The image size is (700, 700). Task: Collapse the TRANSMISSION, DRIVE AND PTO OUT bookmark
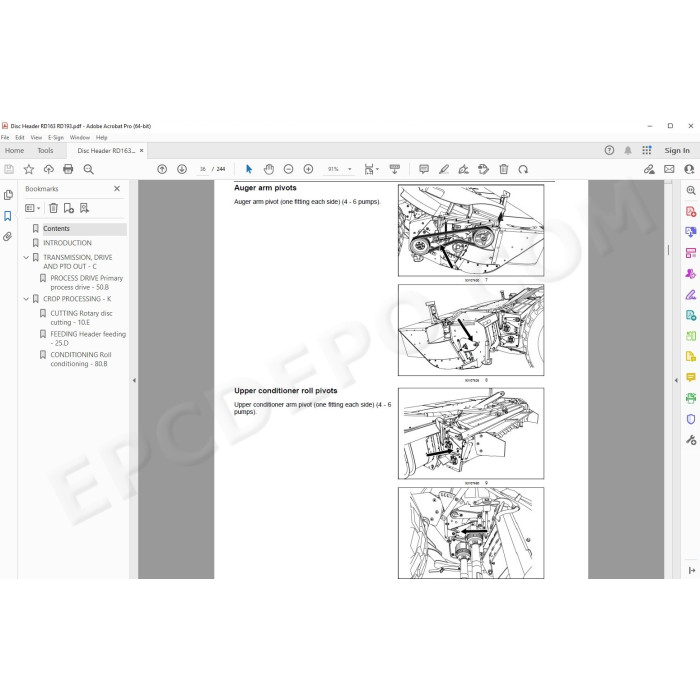[x=26, y=258]
